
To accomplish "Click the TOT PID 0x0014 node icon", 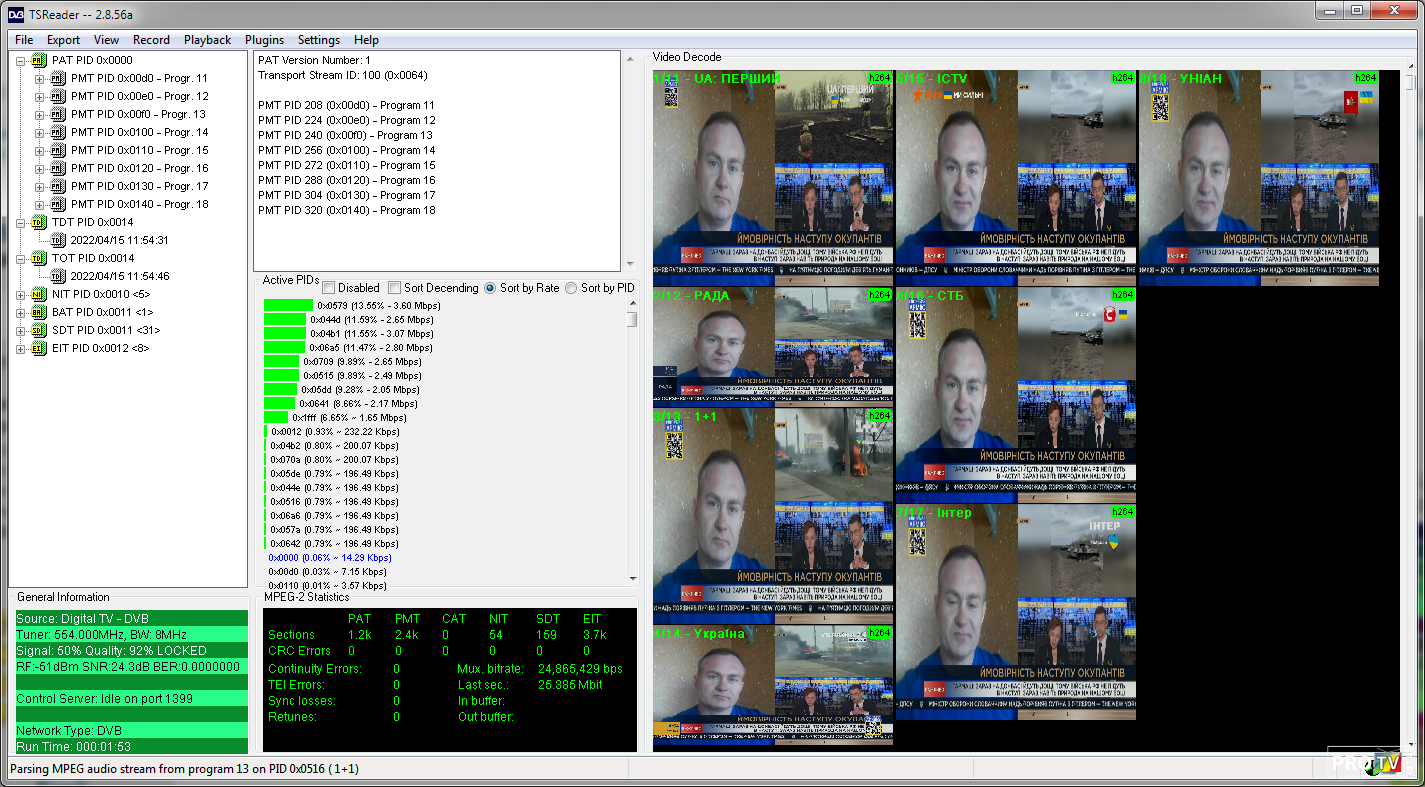I will 39,258.
